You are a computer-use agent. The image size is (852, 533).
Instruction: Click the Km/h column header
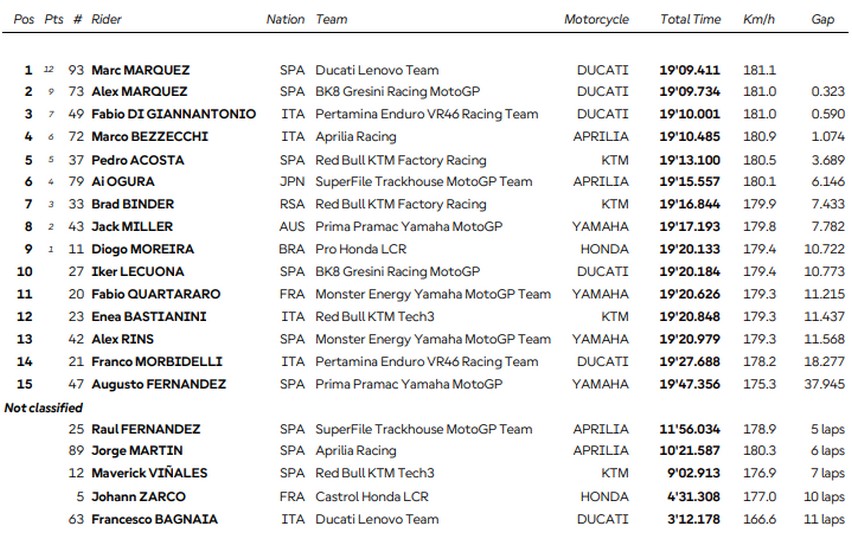click(759, 20)
